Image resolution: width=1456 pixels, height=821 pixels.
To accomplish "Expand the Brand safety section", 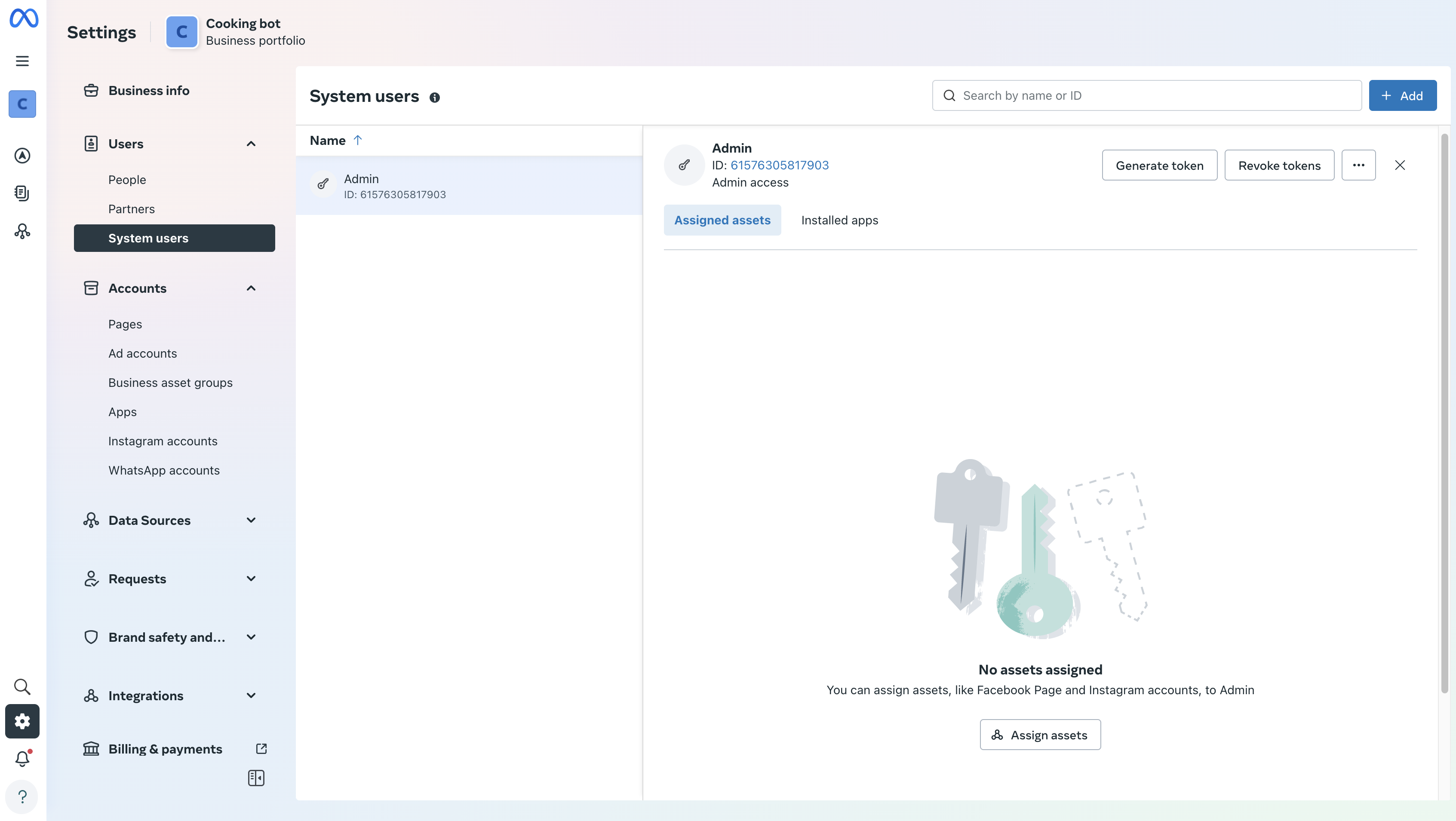I will [252, 637].
